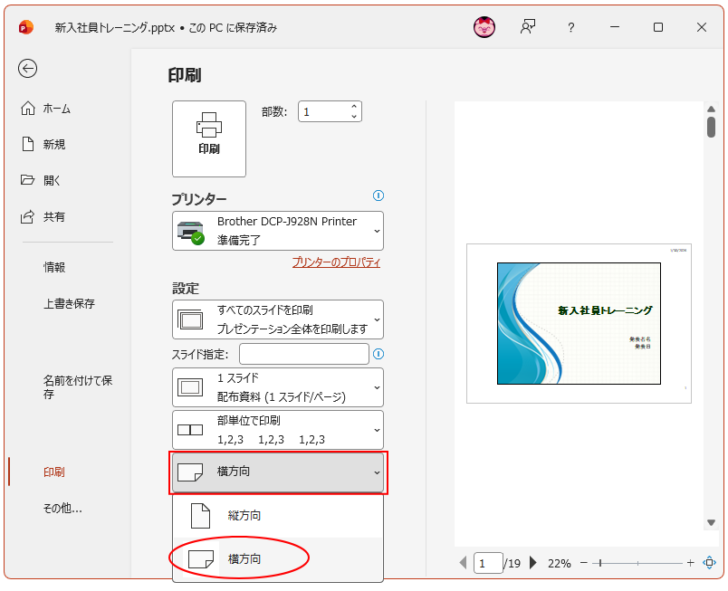Select 名前を付けて保存 (Save As)
728x591 pixels.
point(78,387)
